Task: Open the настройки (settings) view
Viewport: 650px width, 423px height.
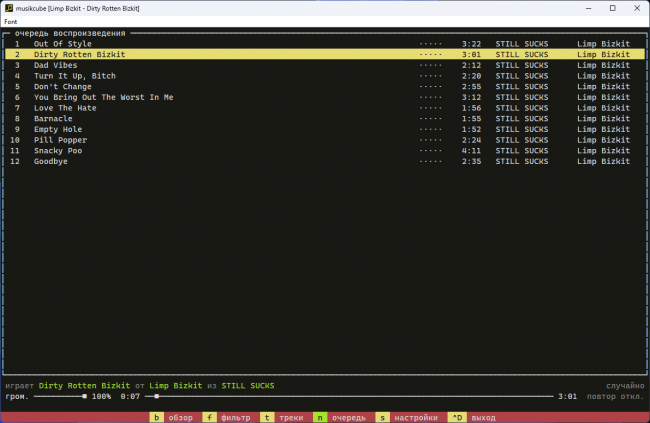Action: (416, 418)
